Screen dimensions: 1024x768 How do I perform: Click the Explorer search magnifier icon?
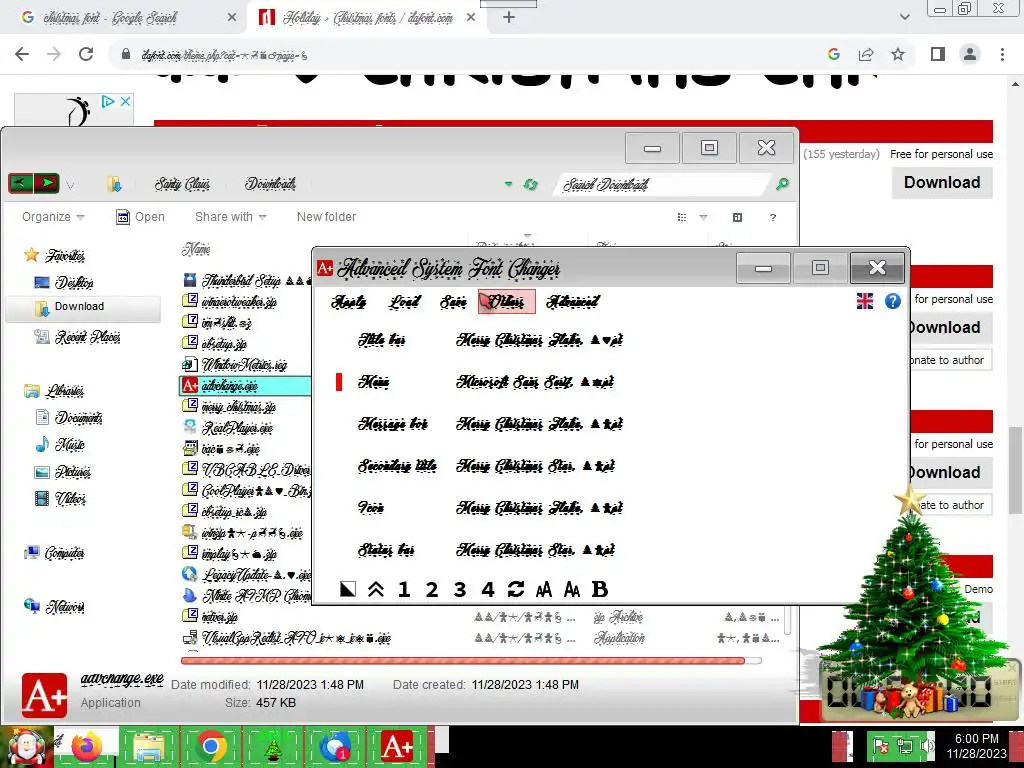(782, 185)
